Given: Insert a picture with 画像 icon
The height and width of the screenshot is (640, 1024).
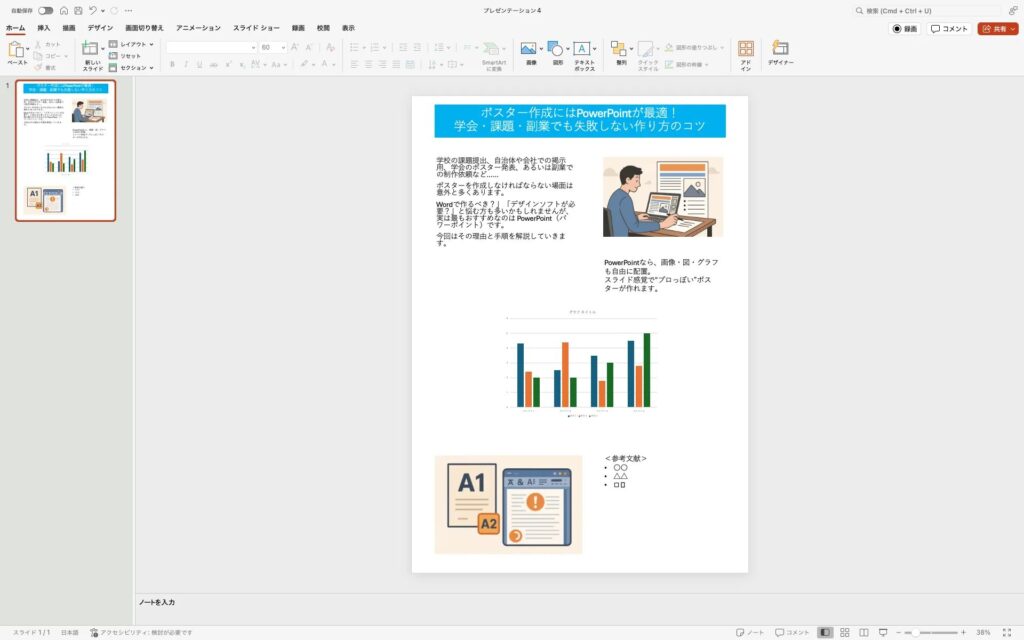Looking at the screenshot, I should (528, 49).
